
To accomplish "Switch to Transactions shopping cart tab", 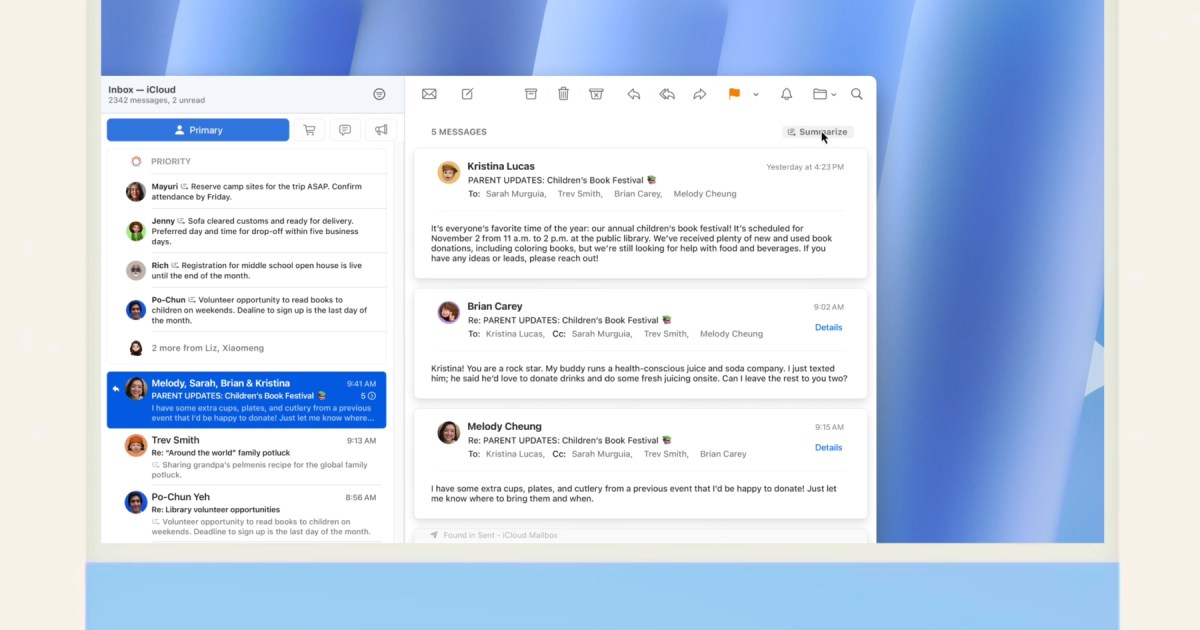I will point(309,130).
